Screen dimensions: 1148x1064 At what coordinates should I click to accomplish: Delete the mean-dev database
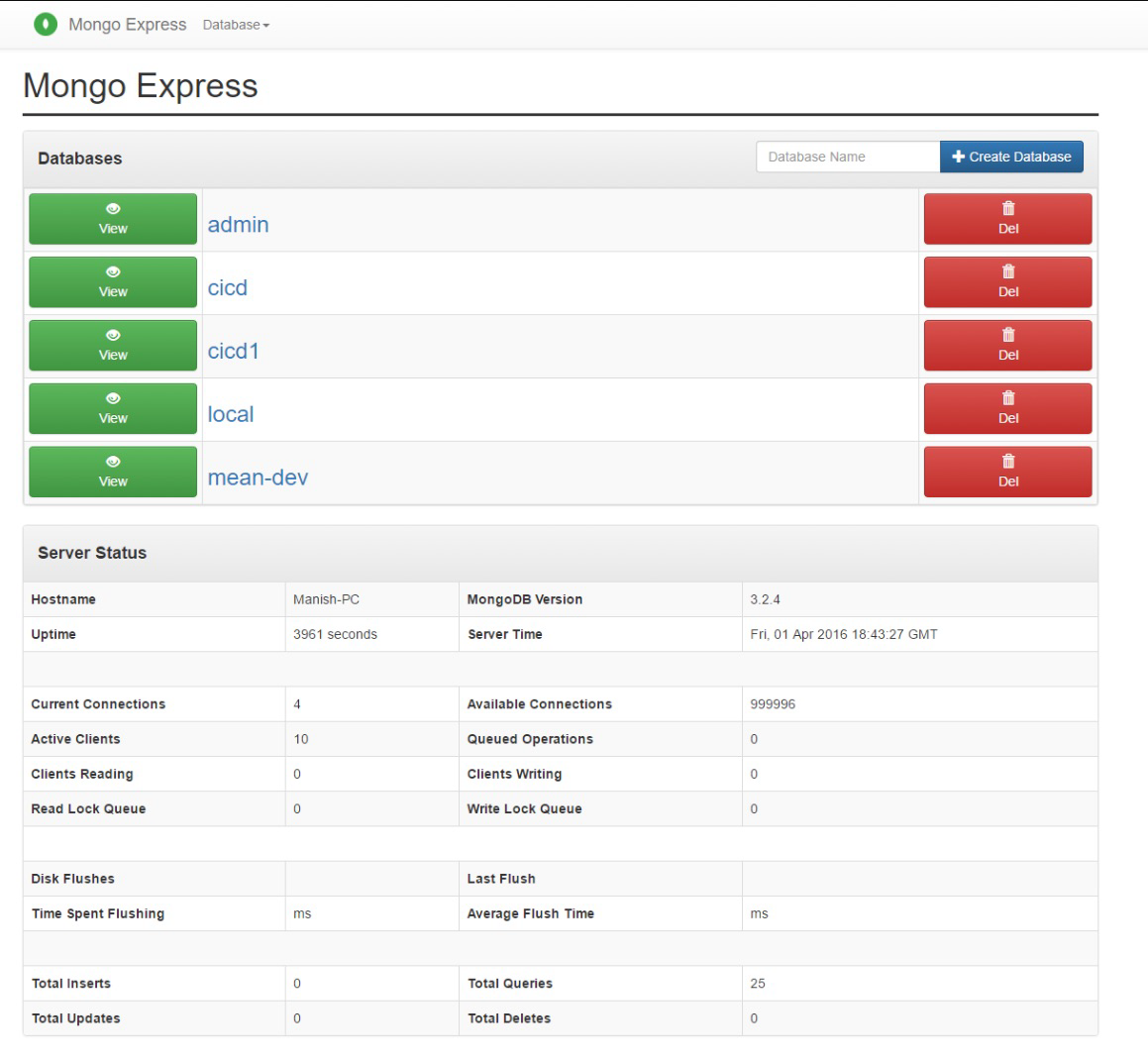[1007, 473]
